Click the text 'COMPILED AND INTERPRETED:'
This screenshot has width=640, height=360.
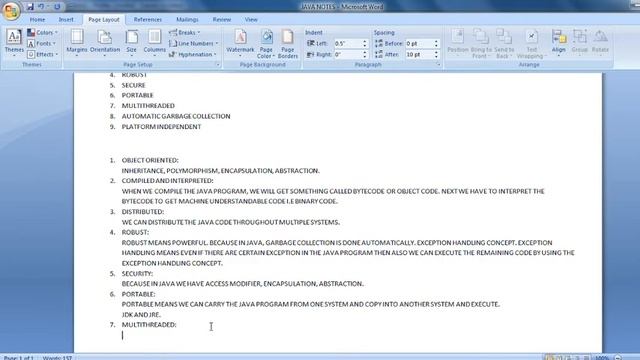[167, 180]
